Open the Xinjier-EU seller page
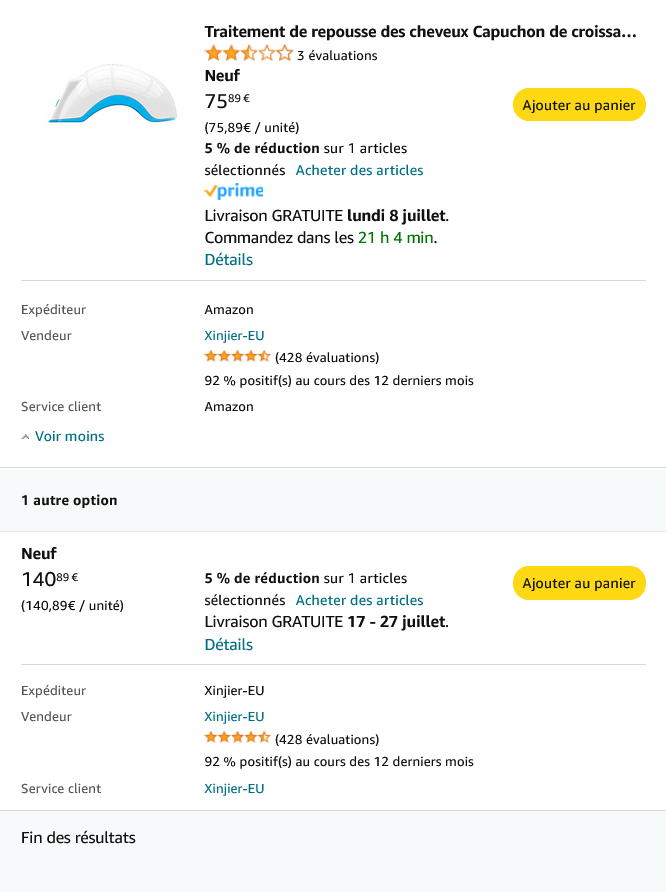 click(234, 335)
